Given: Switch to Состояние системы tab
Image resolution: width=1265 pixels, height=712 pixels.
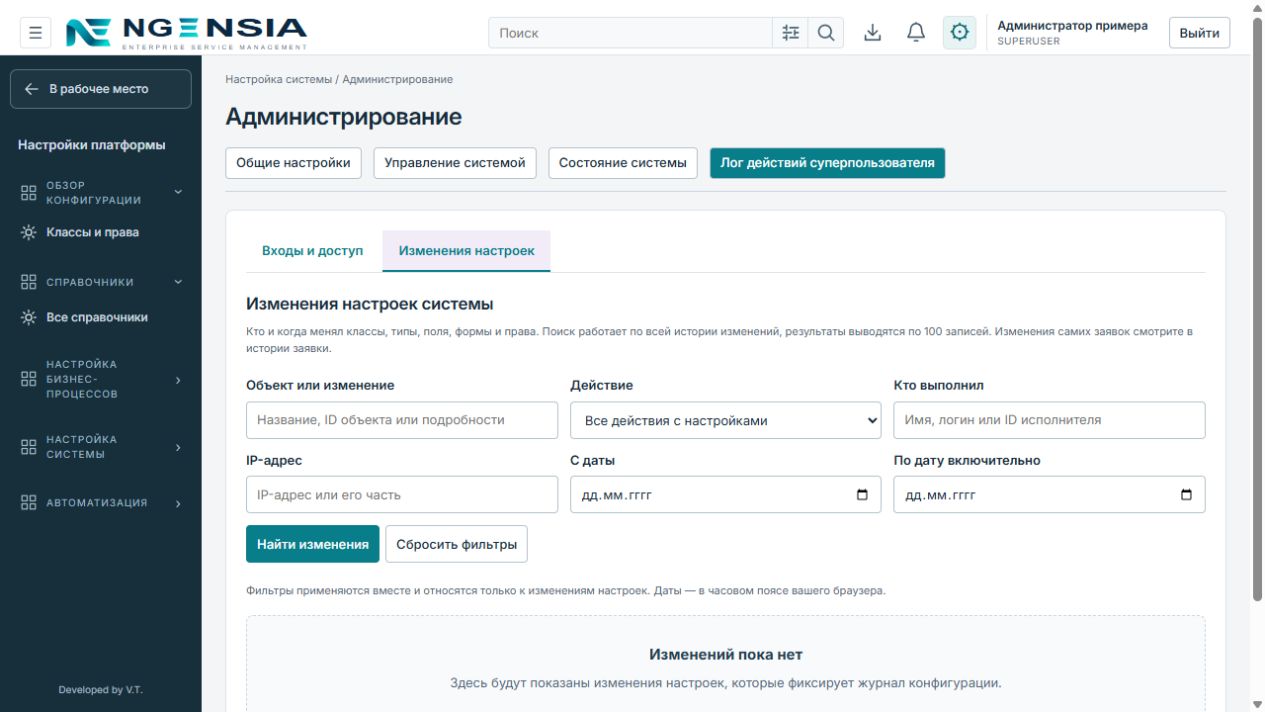Looking at the screenshot, I should pos(622,163).
